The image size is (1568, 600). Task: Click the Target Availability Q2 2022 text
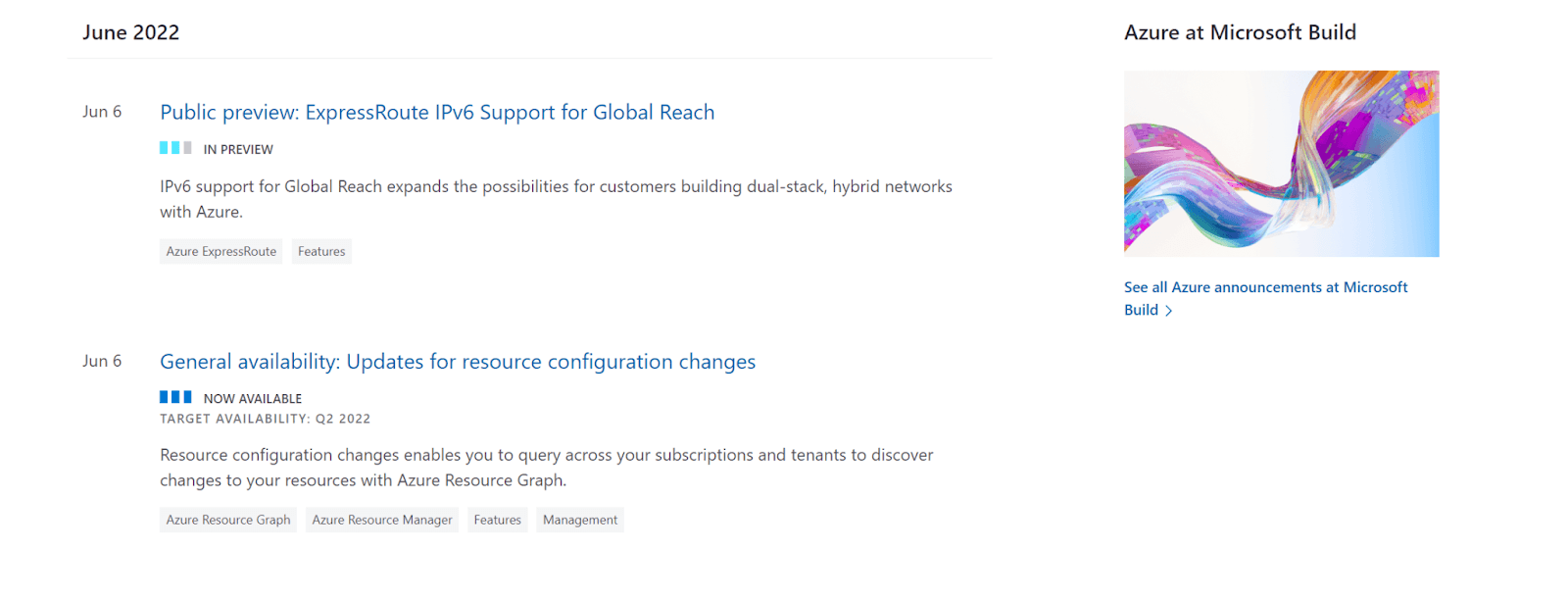coord(265,419)
